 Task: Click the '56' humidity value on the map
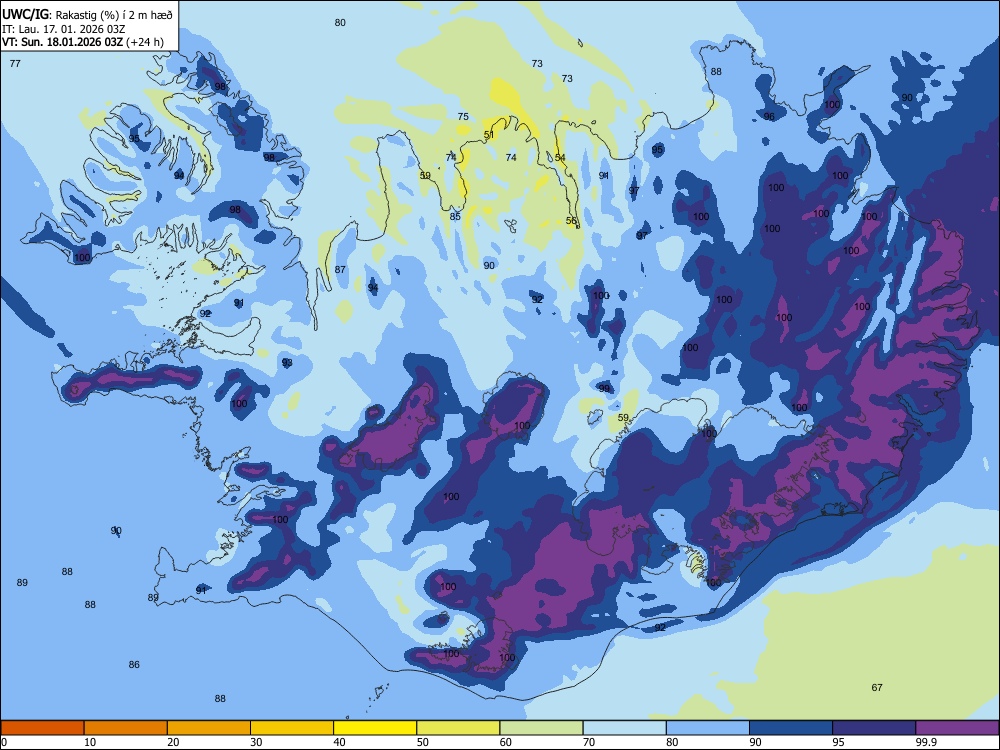pyautogui.click(x=571, y=221)
